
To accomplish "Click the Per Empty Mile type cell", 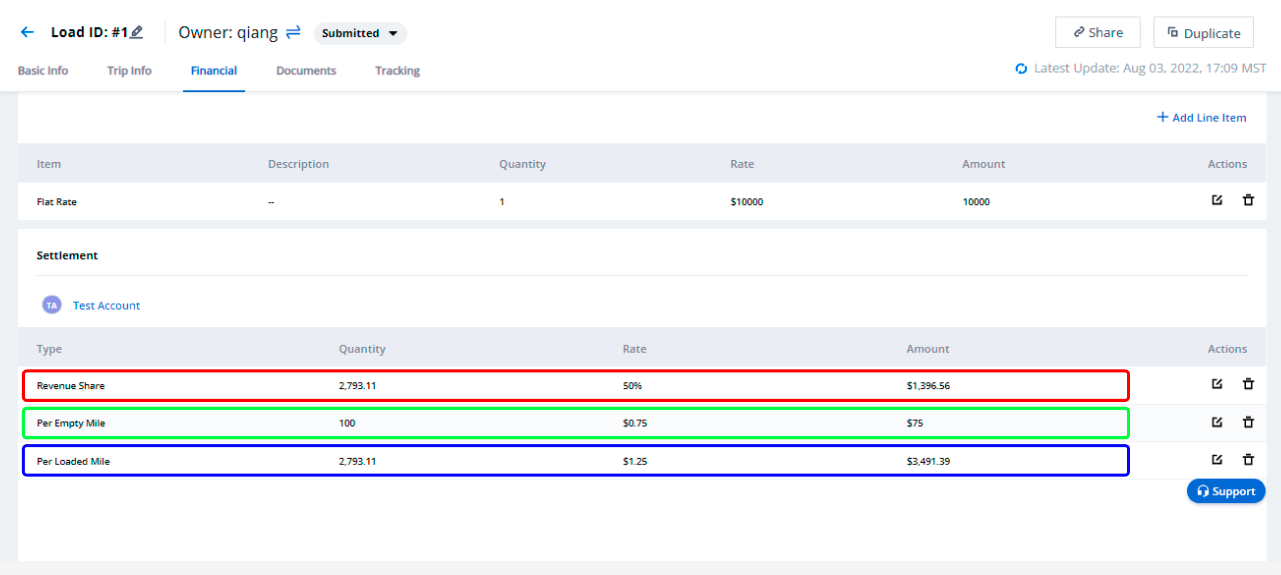I will pos(71,423).
